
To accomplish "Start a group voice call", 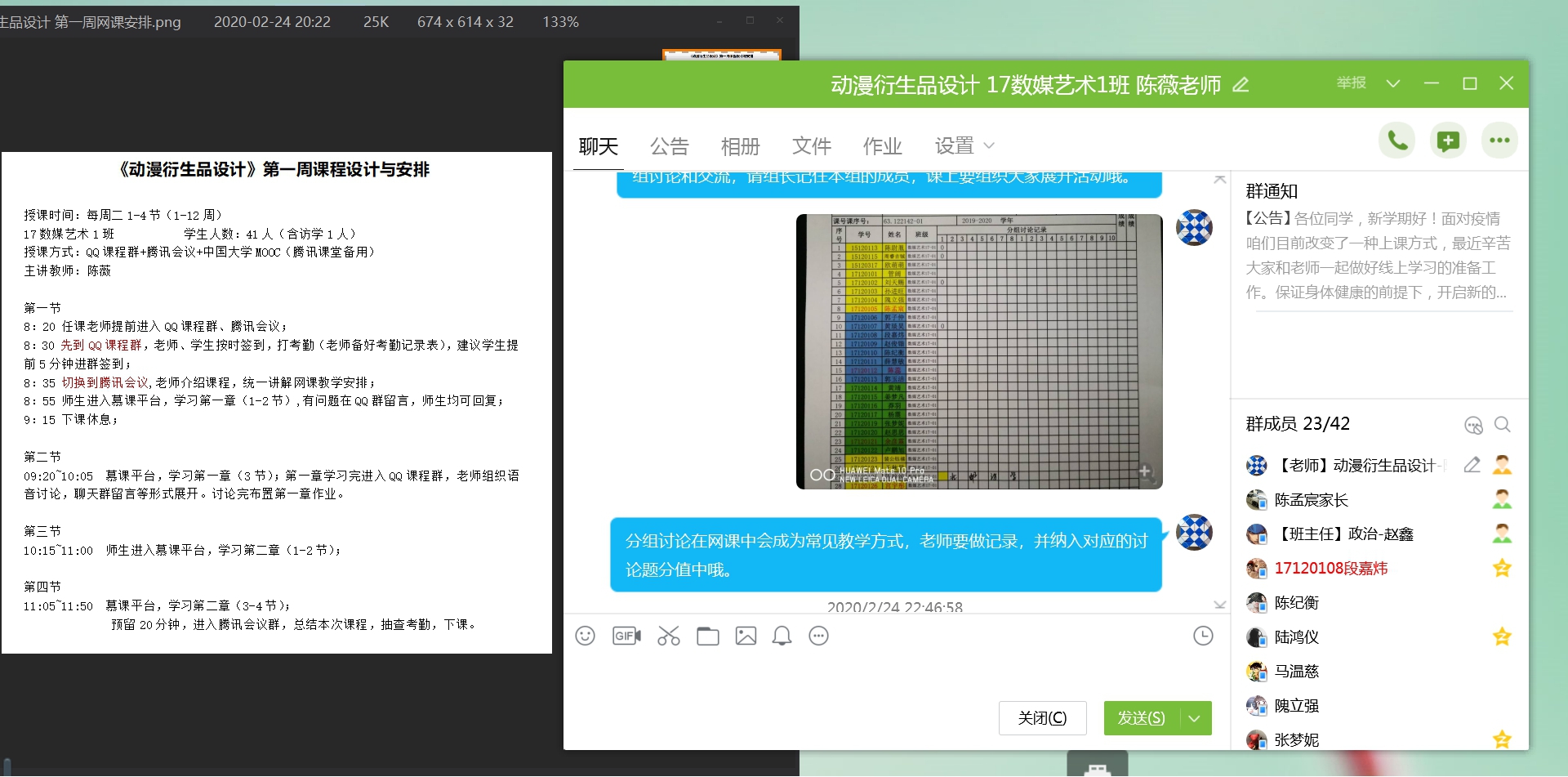I will [1397, 141].
